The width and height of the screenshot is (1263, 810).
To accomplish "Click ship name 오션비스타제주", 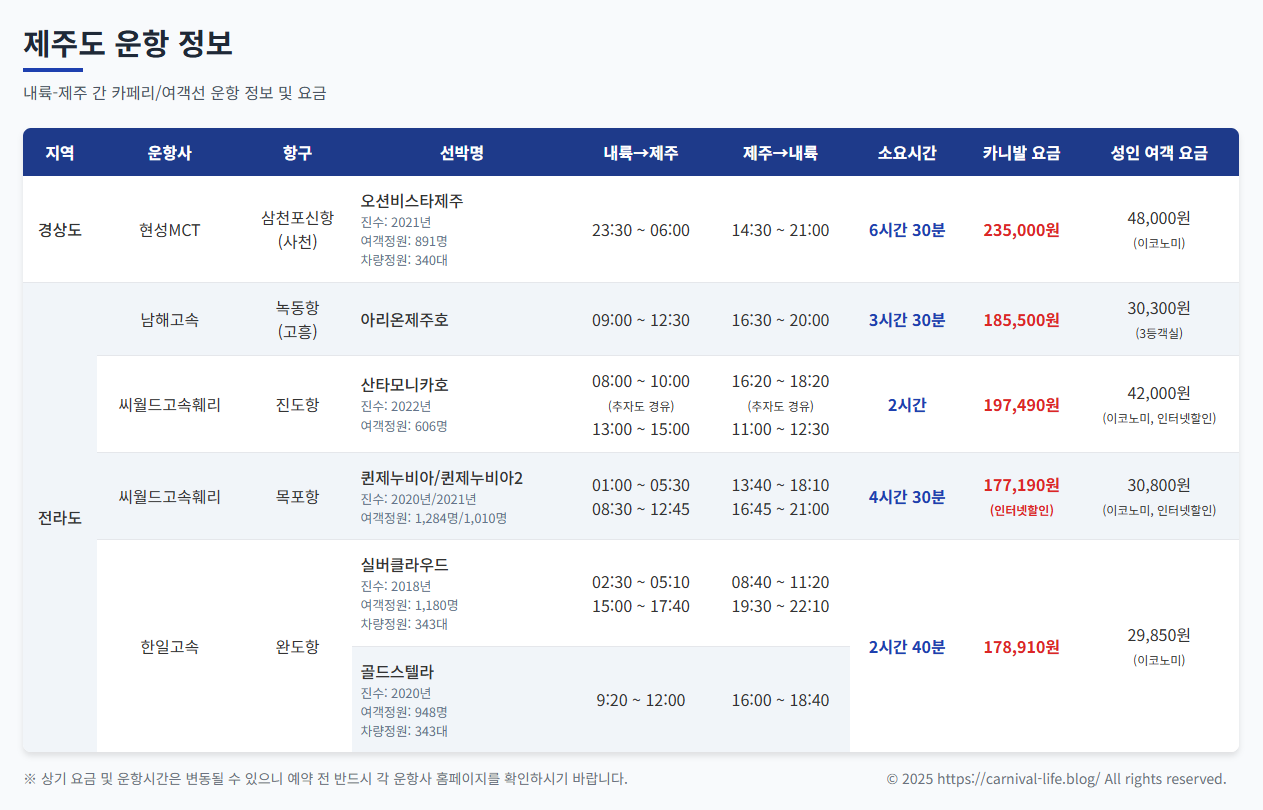I will click(x=412, y=200).
